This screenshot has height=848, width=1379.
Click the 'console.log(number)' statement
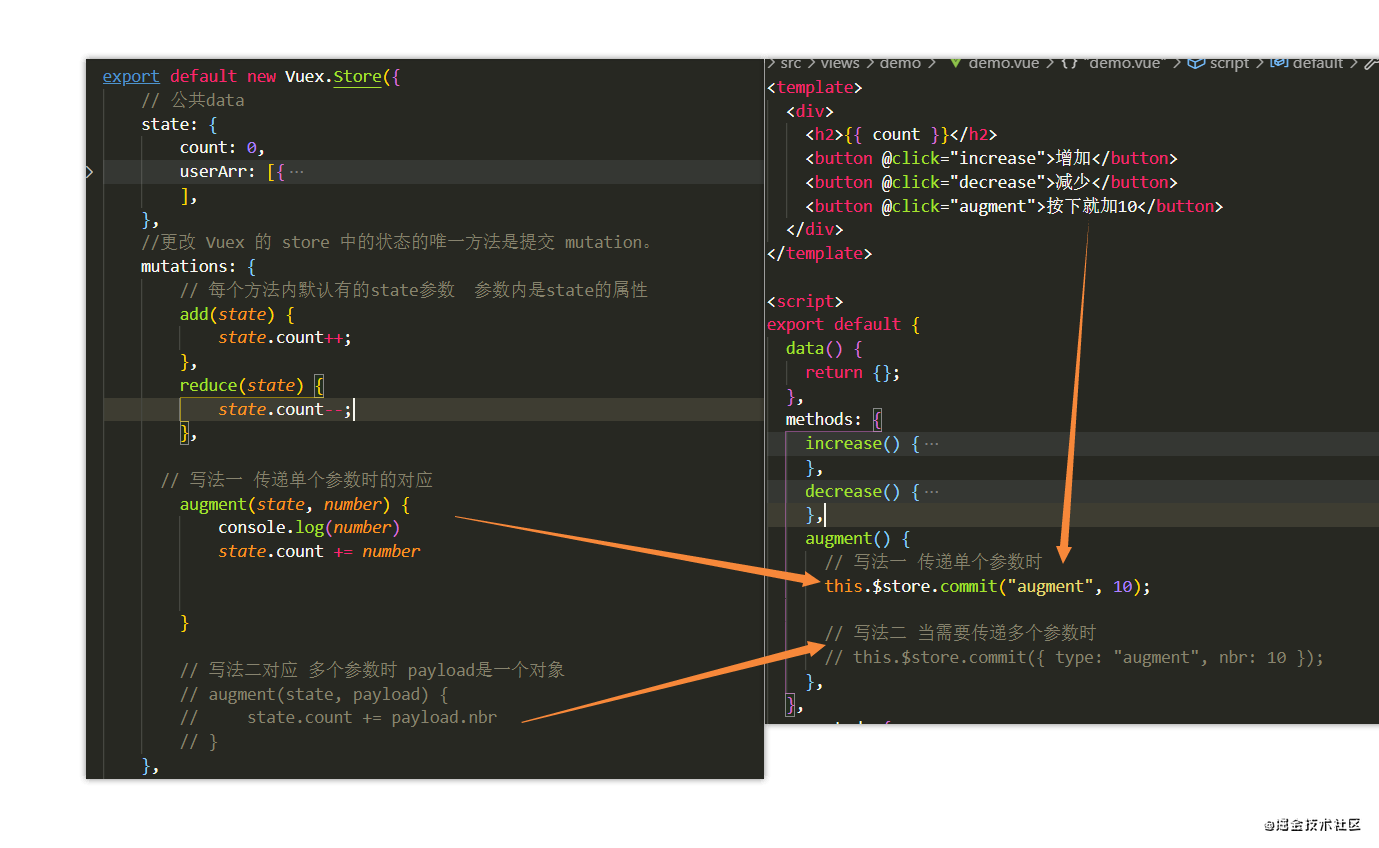click(x=309, y=528)
